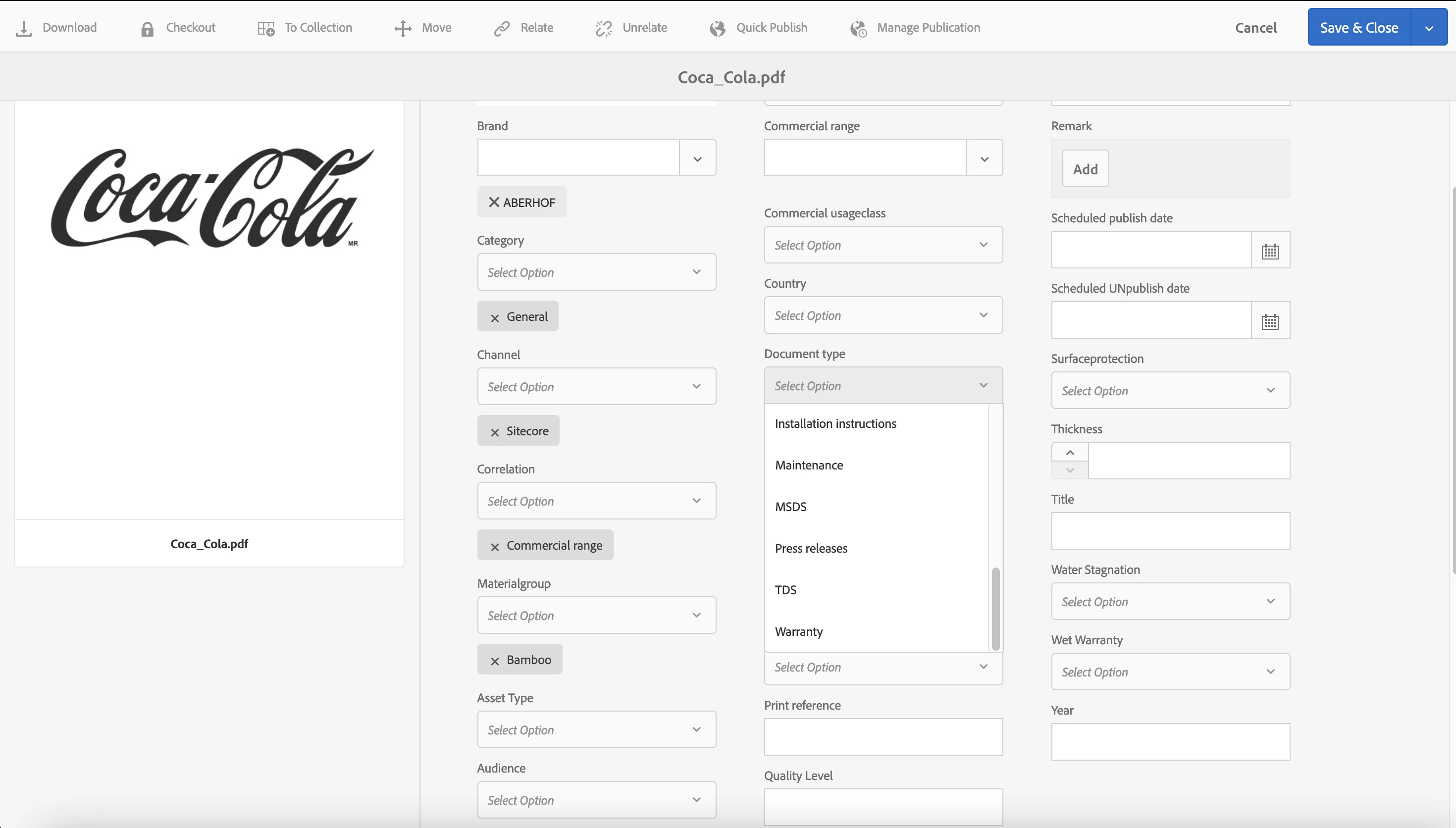
Task: Increase Thickness with the up stepper
Action: pyautogui.click(x=1069, y=452)
